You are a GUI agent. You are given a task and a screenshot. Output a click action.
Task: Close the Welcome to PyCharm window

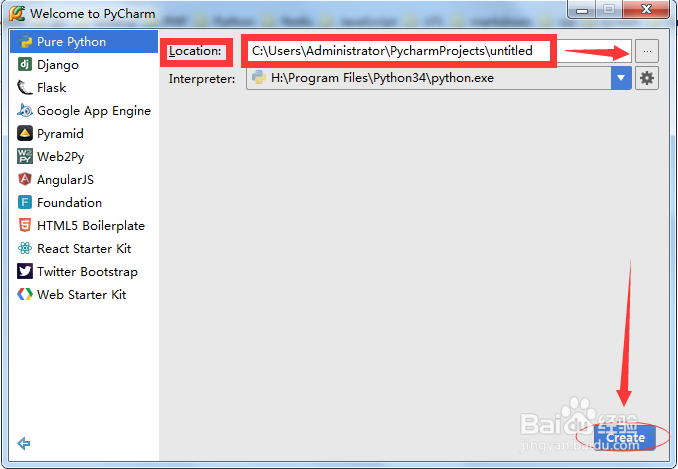click(646, 9)
